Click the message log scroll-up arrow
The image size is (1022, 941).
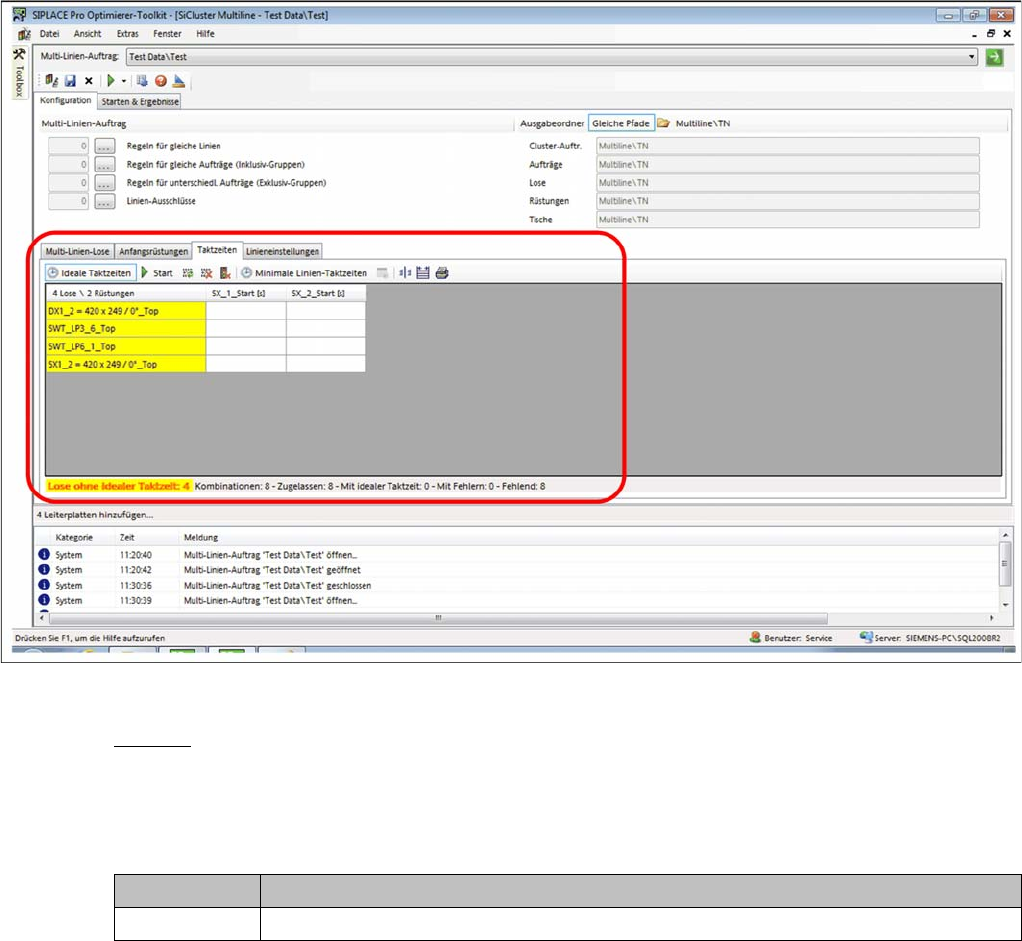(x=1005, y=535)
